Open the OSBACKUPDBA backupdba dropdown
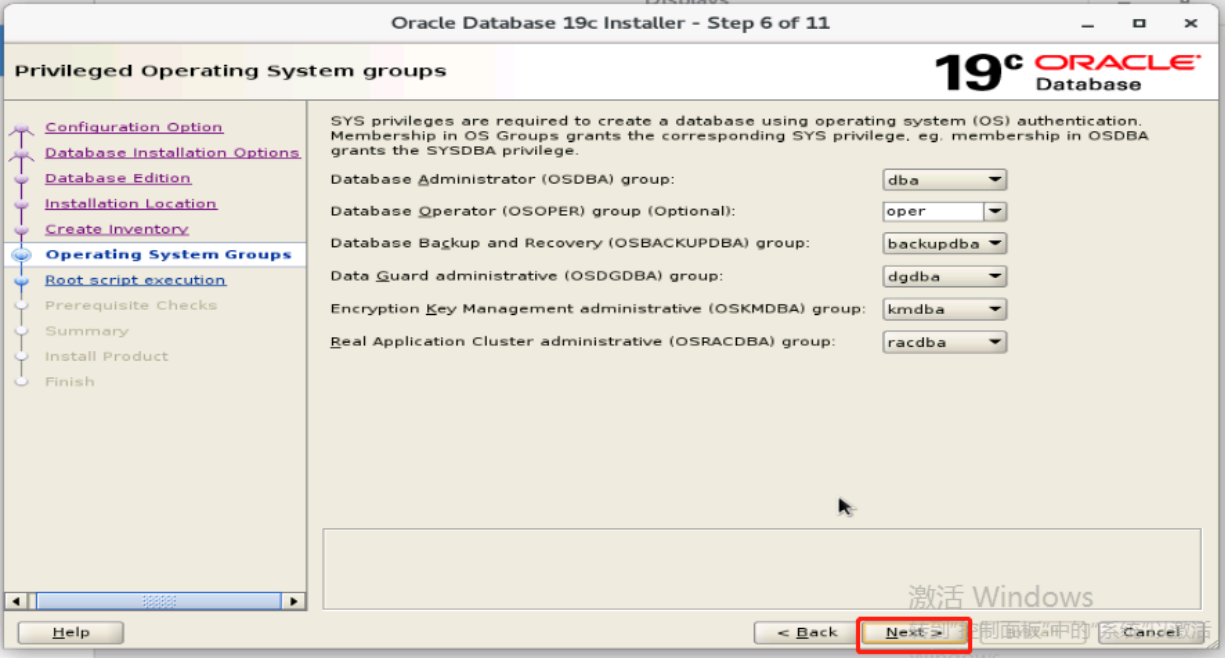The width and height of the screenshot is (1225, 658). 945,244
